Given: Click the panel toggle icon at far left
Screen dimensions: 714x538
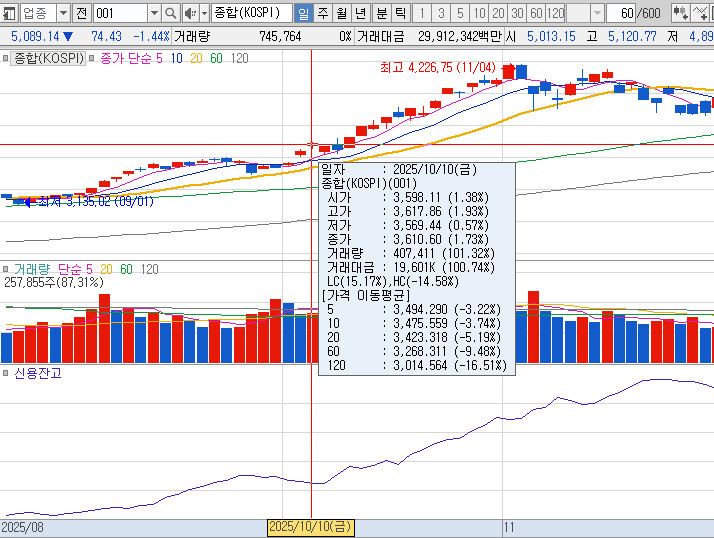Looking at the screenshot, I should (9, 13).
